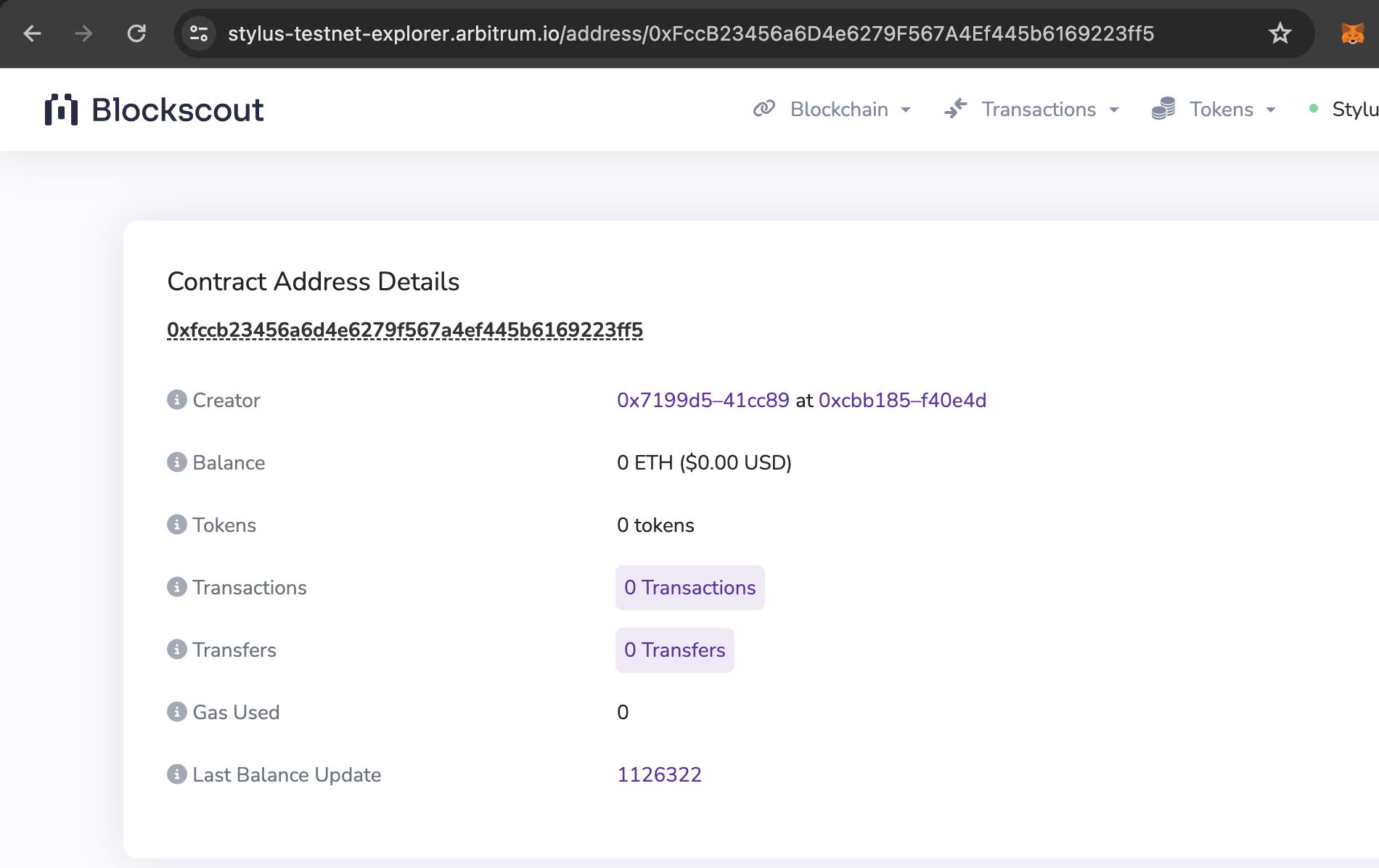Show info tooltip for Balance

[176, 462]
